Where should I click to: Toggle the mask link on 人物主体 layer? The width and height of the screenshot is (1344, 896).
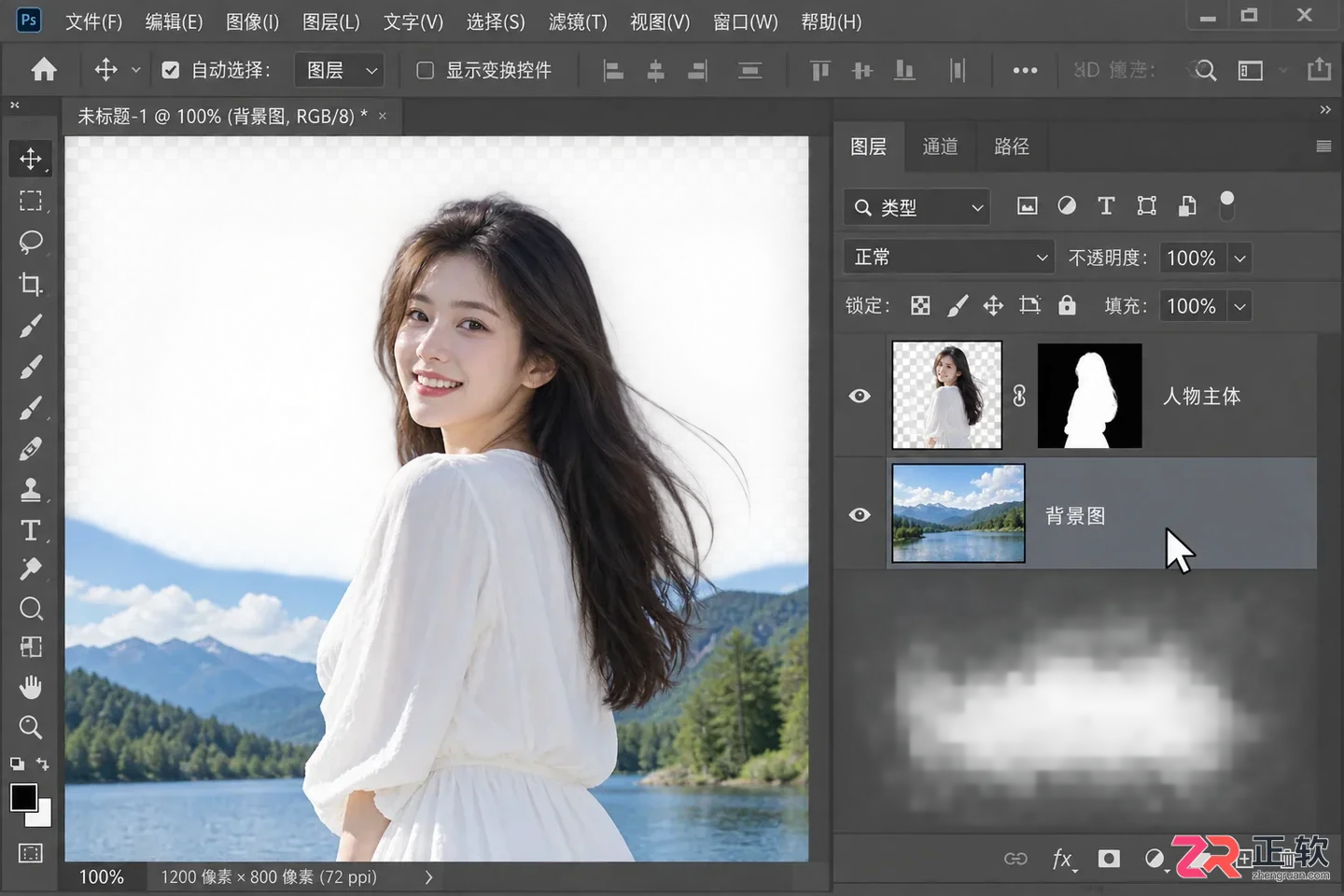[x=1019, y=396]
